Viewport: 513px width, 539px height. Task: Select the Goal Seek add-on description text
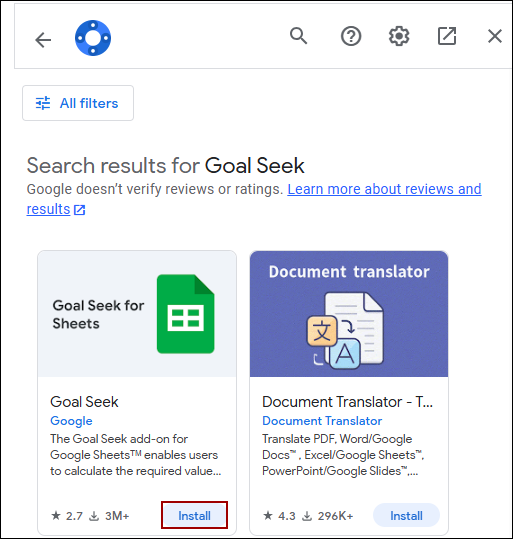tap(135, 455)
